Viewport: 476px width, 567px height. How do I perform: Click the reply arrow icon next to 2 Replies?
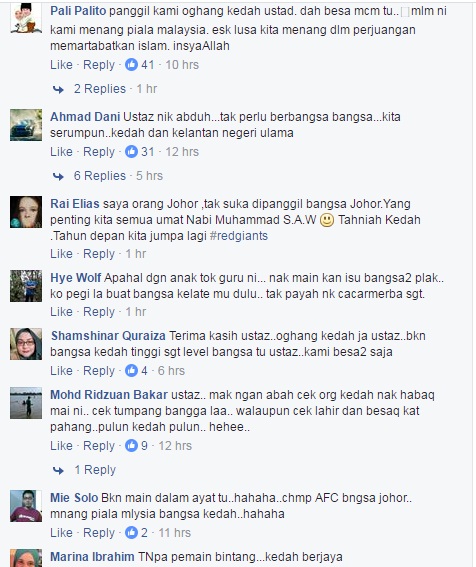click(58, 89)
